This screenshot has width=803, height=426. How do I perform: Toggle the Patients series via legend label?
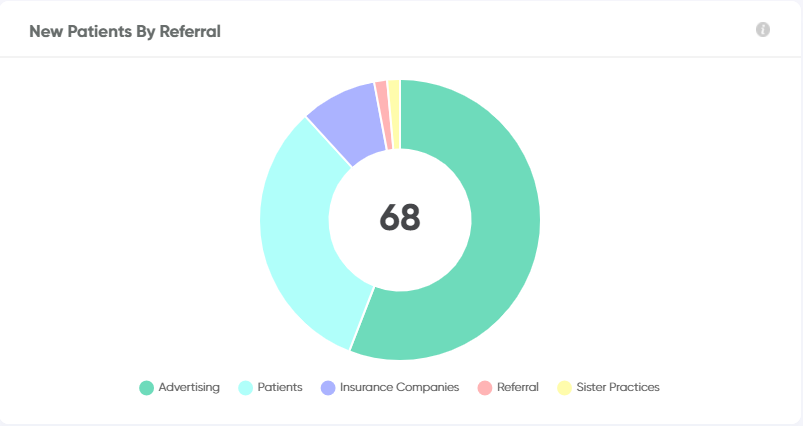coord(280,387)
